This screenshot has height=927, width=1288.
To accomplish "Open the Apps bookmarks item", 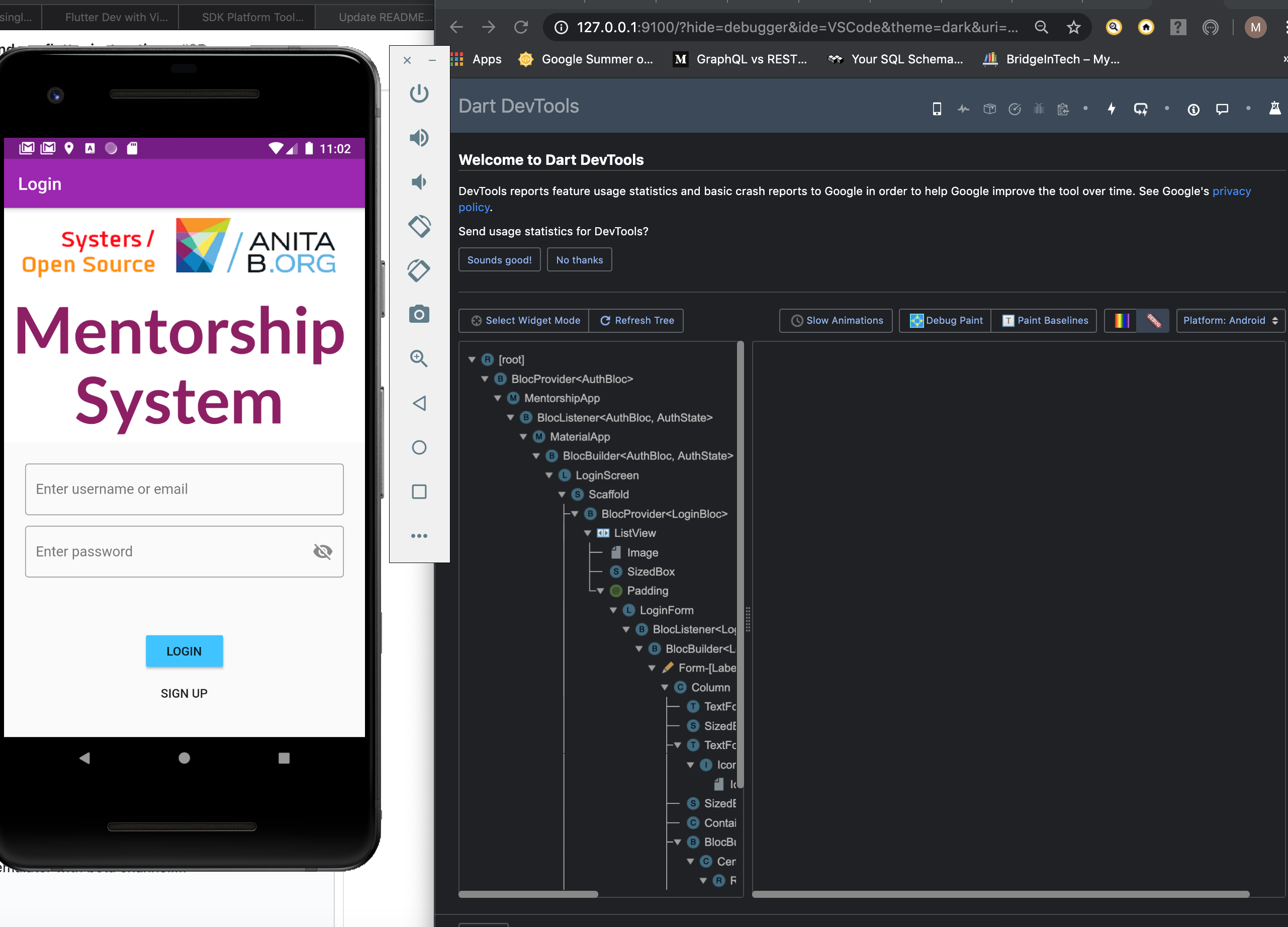I will [477, 59].
